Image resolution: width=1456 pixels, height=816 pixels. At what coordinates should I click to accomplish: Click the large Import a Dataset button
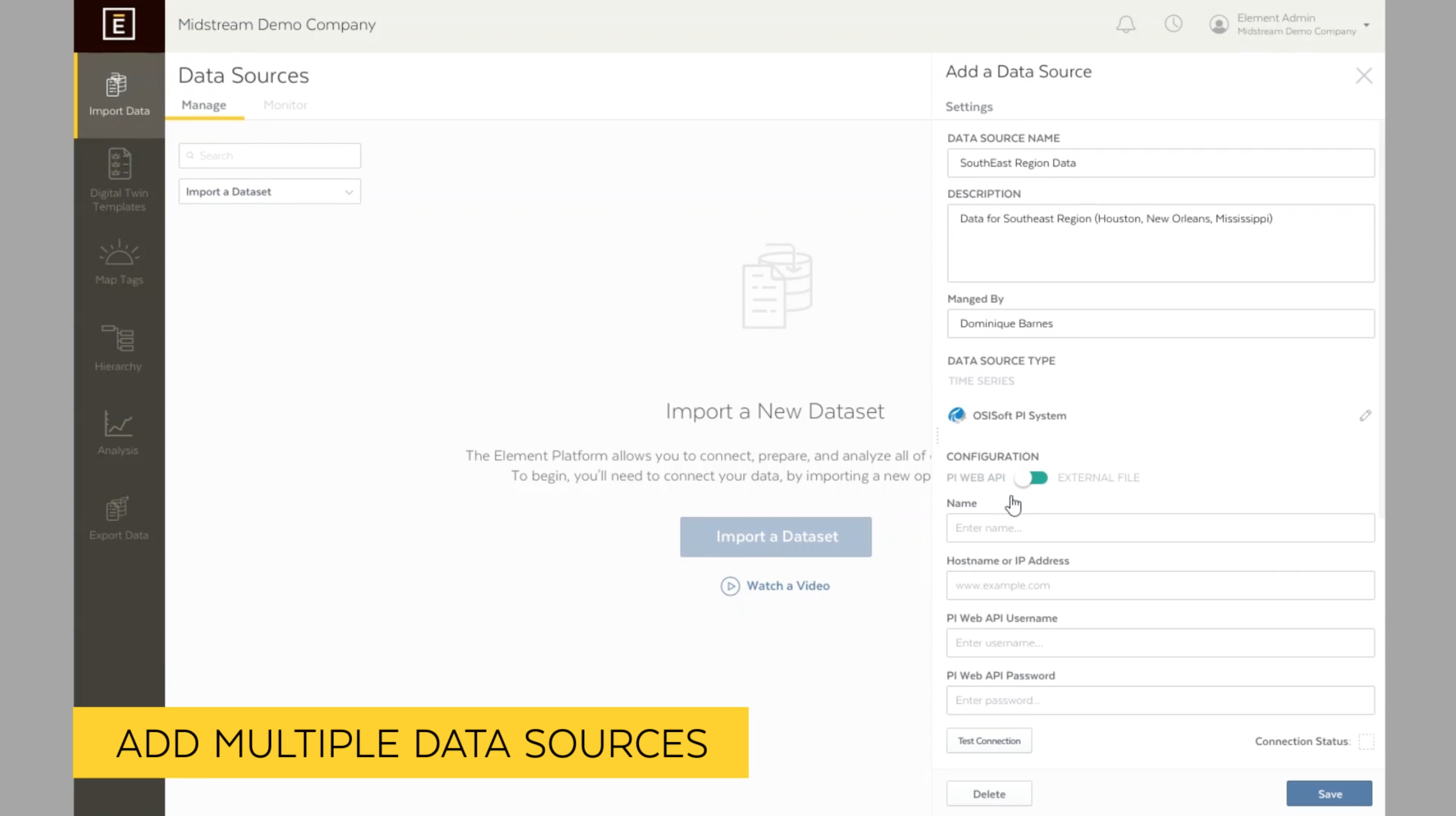pyautogui.click(x=776, y=537)
